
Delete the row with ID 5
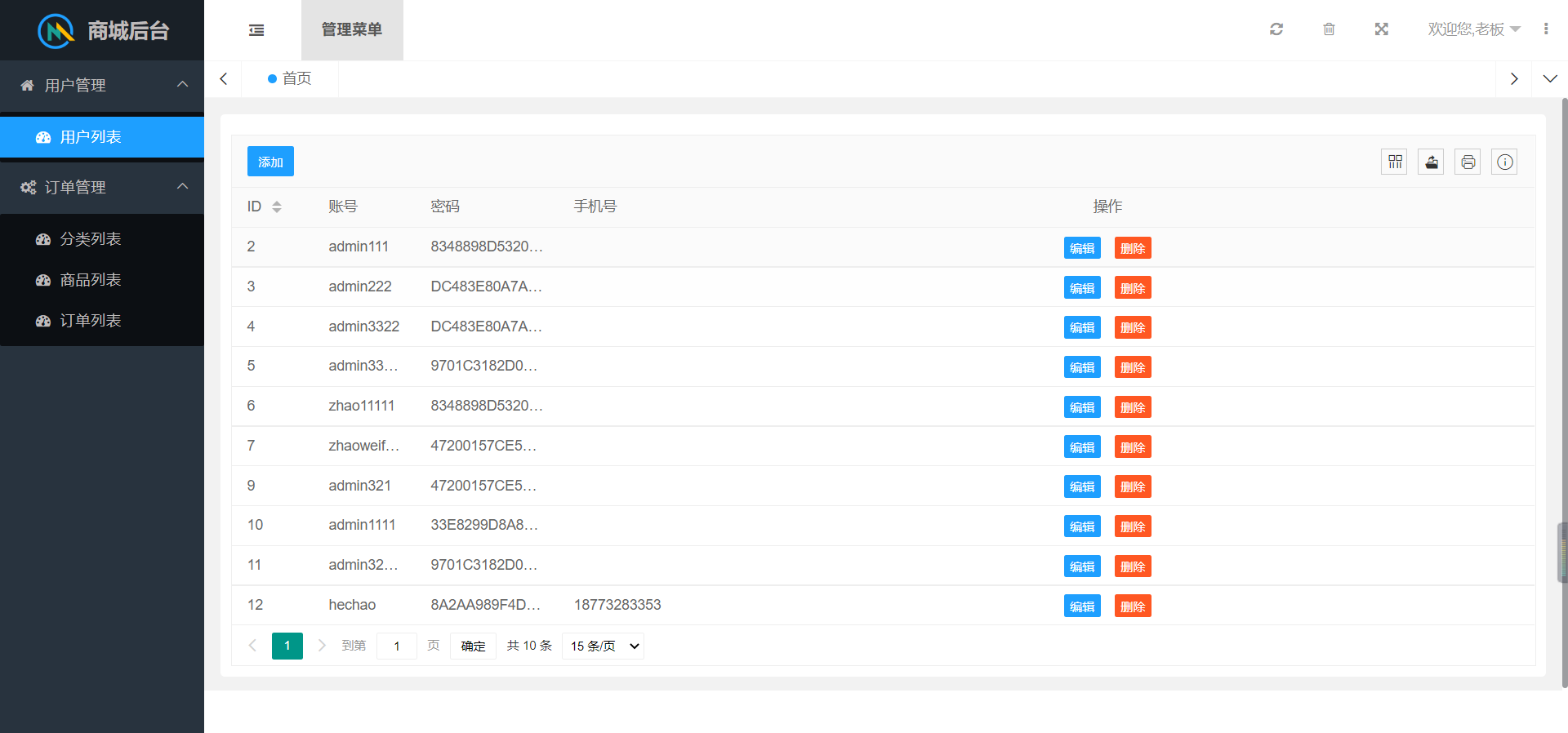click(1133, 367)
